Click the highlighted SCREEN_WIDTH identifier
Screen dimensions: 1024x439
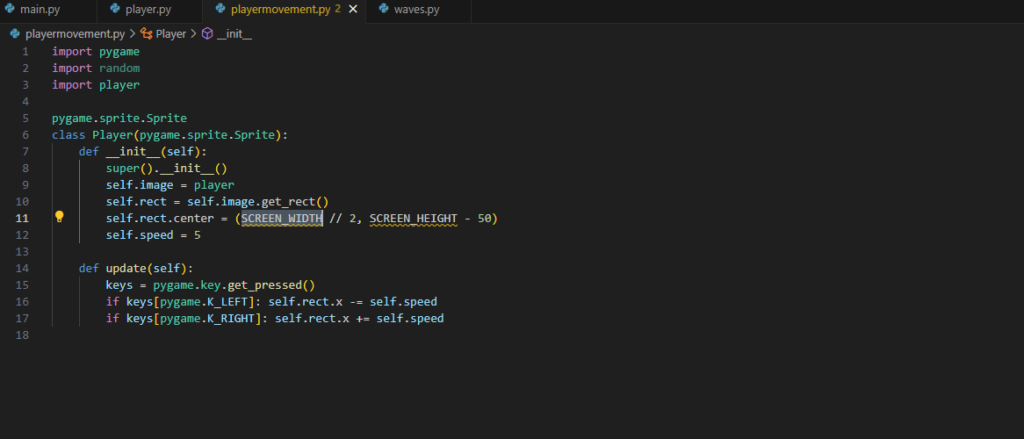coord(281,218)
